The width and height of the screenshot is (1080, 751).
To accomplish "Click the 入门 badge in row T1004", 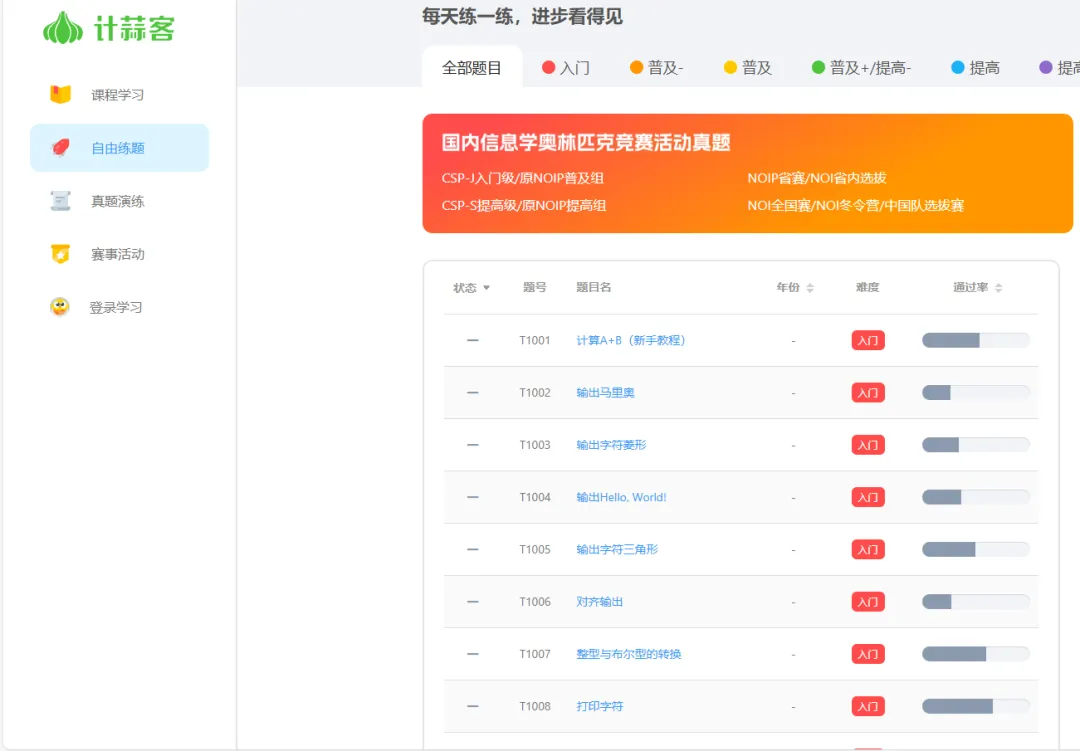I will 868,497.
